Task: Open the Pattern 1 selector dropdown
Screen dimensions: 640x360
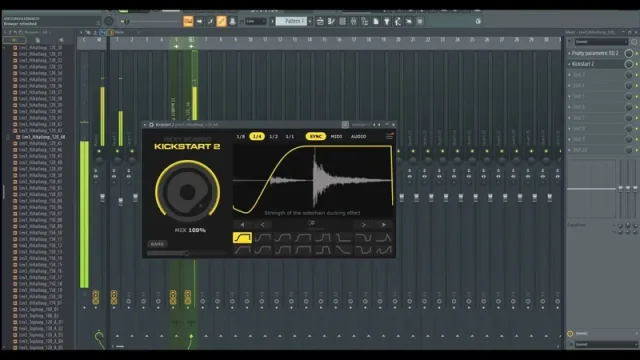Action: [310, 21]
